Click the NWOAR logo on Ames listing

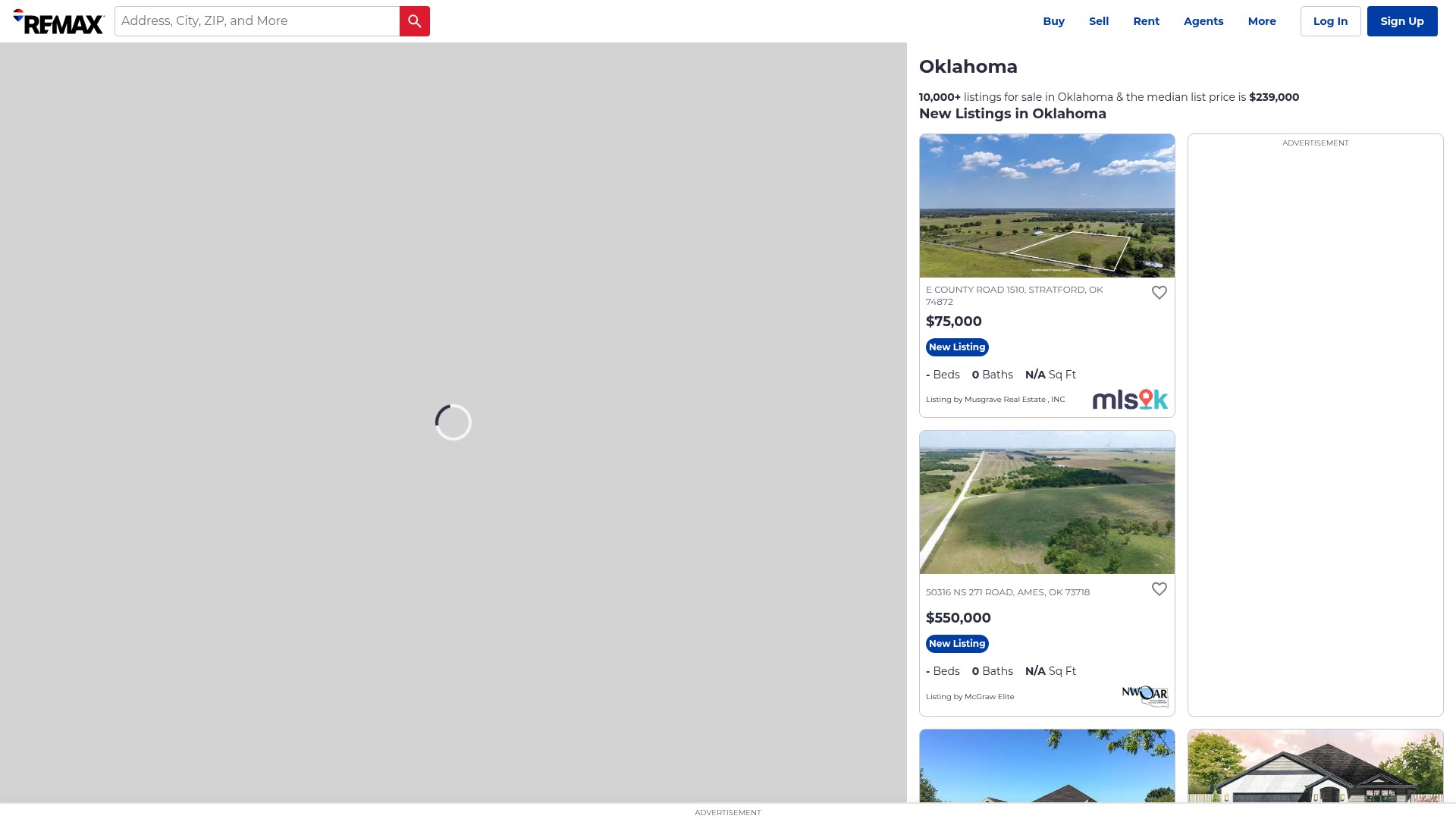(x=1145, y=696)
